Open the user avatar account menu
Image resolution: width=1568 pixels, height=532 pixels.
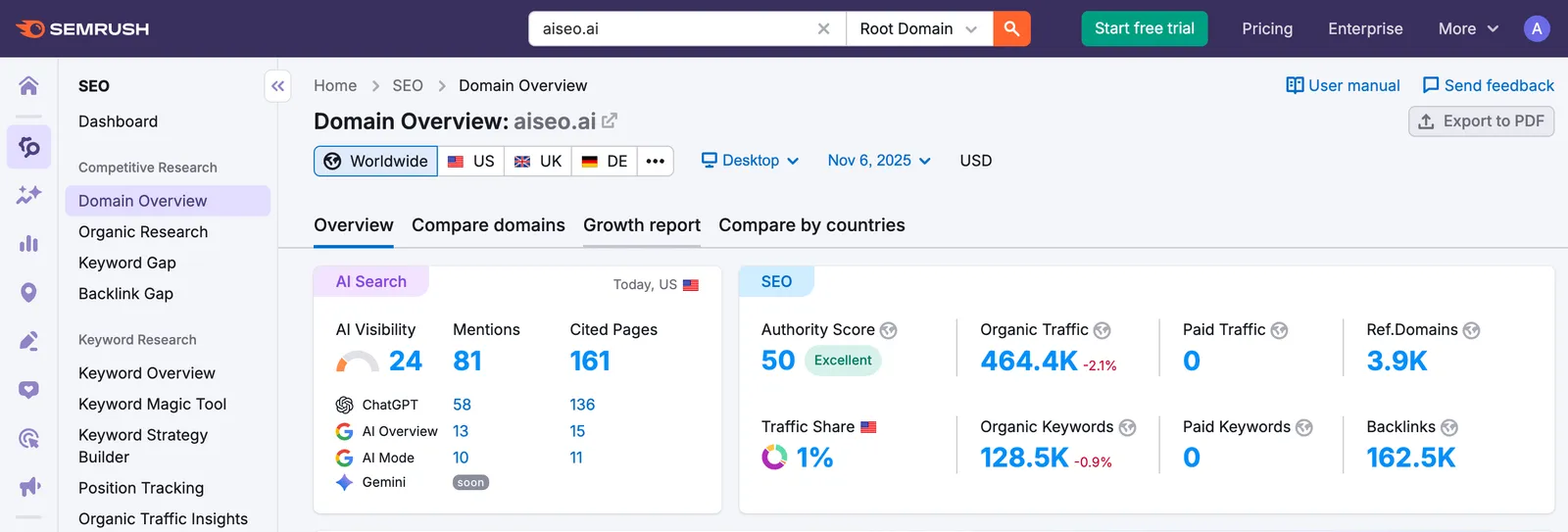[x=1537, y=28]
